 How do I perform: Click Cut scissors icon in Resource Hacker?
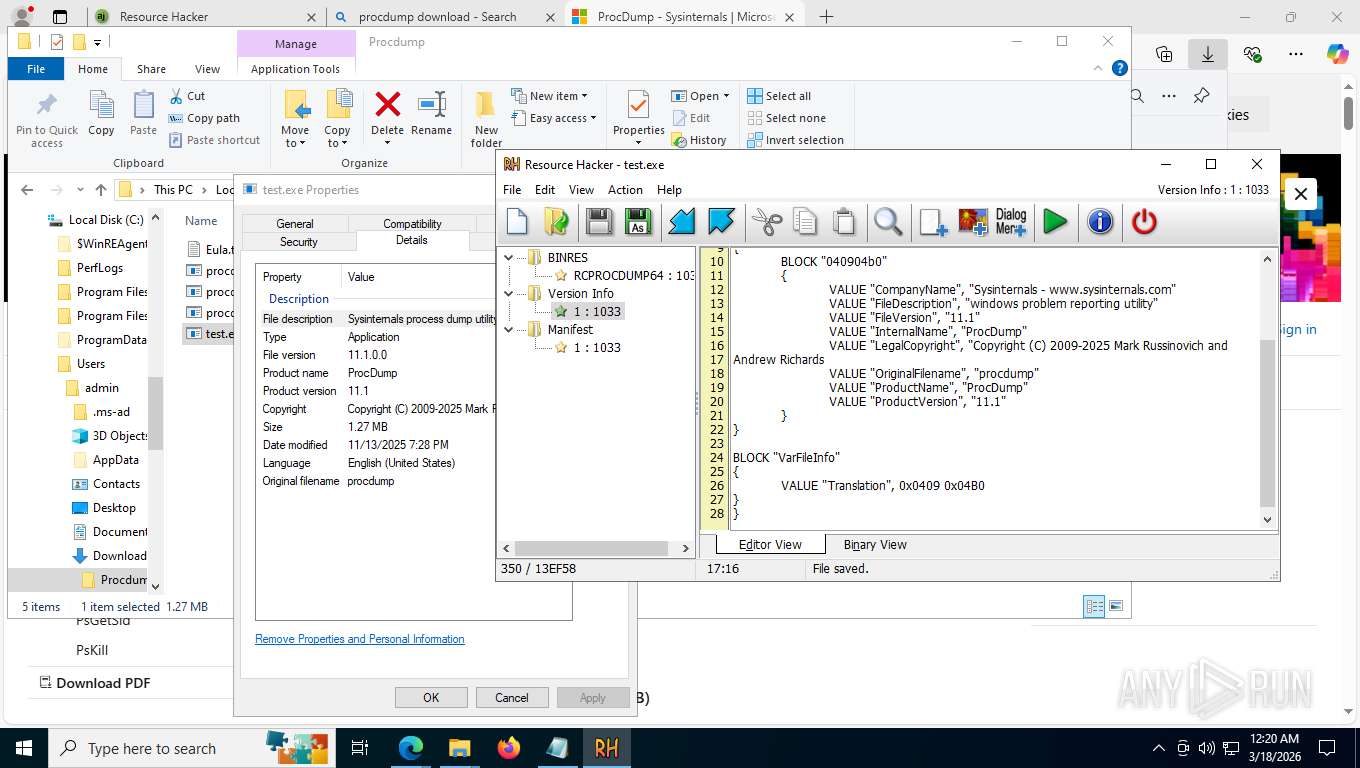(767, 222)
